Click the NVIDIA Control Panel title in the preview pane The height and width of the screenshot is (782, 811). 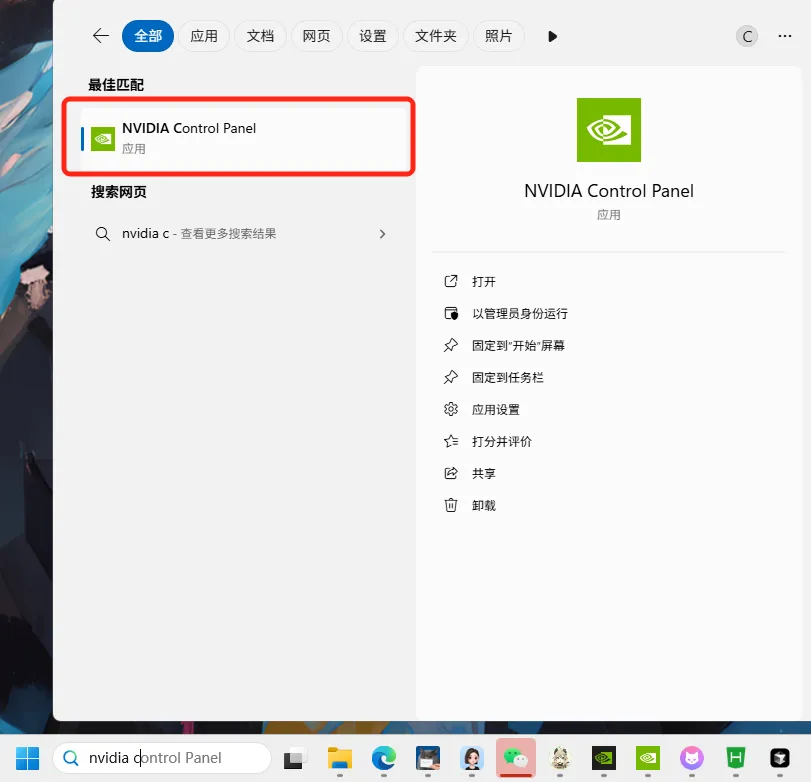click(x=609, y=191)
